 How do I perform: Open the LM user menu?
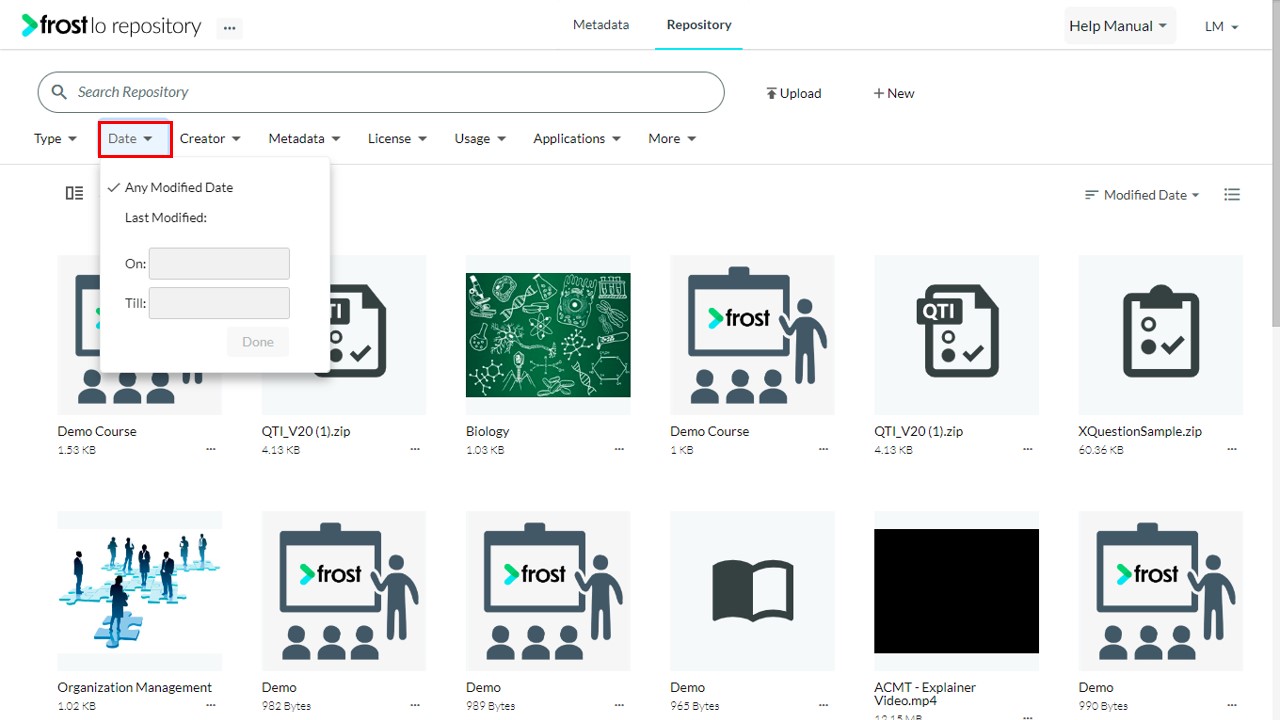coord(1222,27)
